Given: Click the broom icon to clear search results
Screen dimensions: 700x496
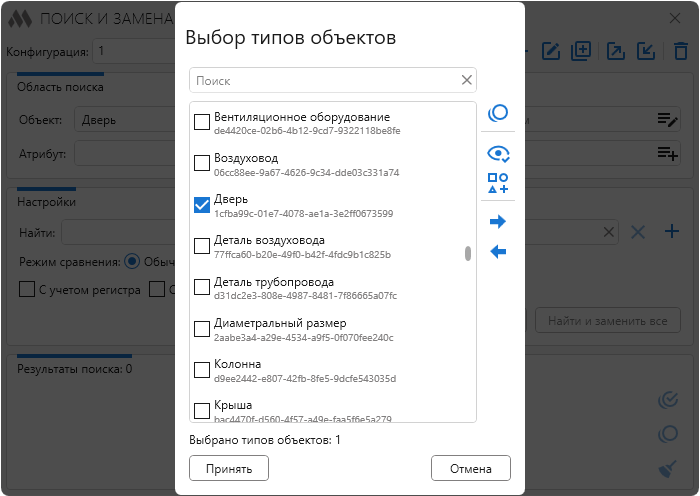Looking at the screenshot, I should [x=668, y=469].
